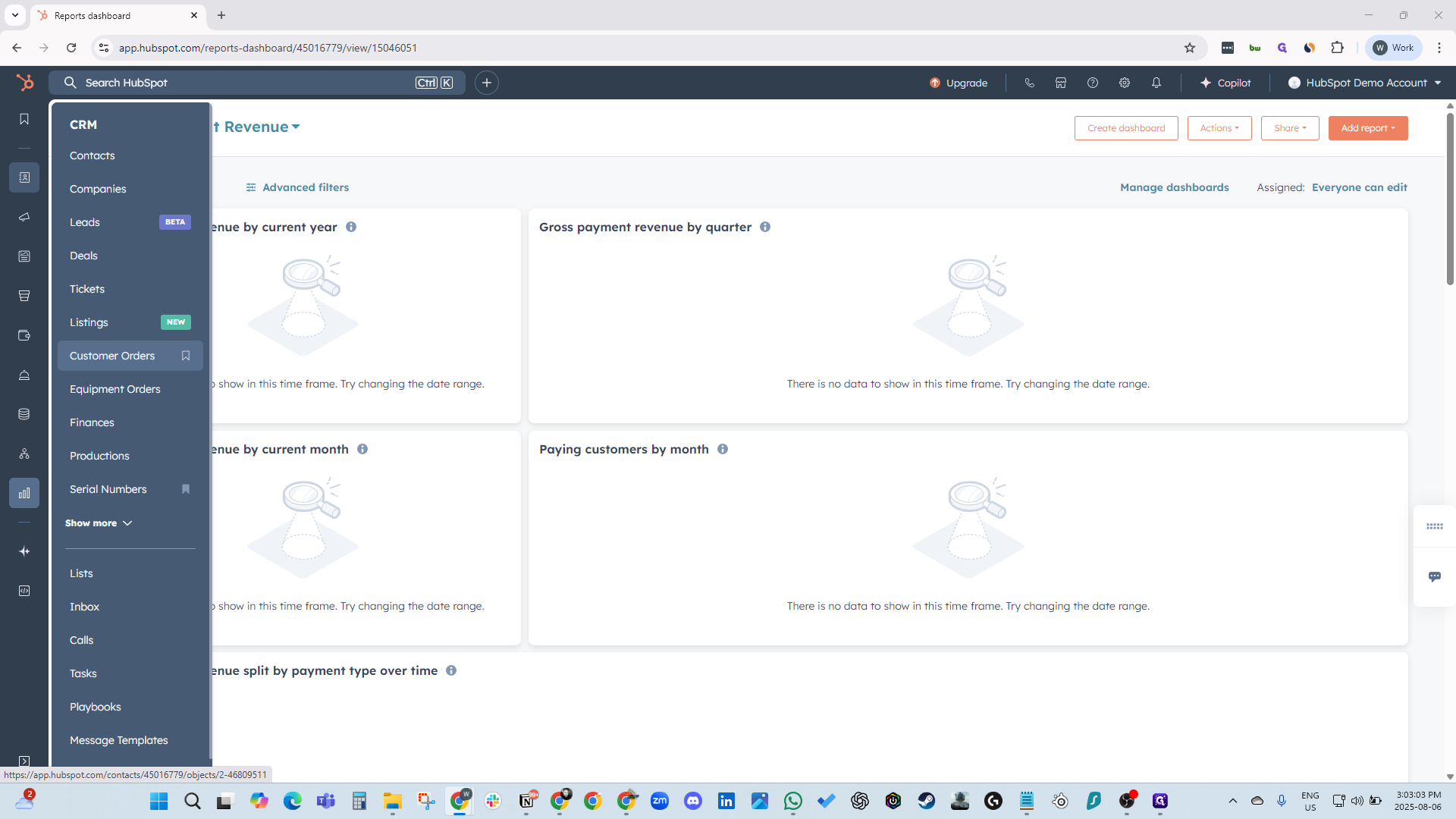This screenshot has height=819, width=1456.
Task: Select Customer Orders in the CRM menu
Action: (x=112, y=355)
